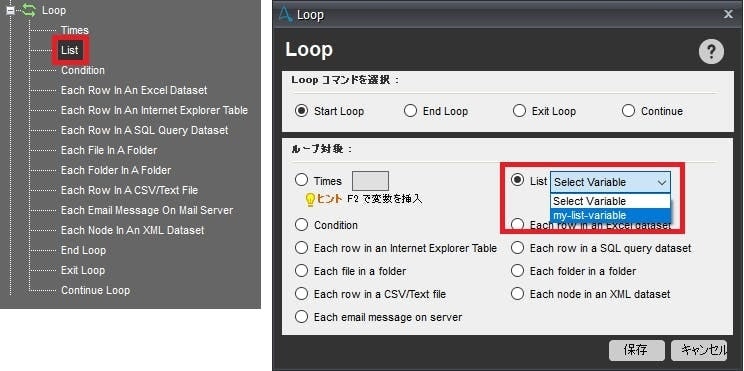Screen dimensions: 744x371
Task: Click the 保存 save button
Action: click(x=637, y=350)
